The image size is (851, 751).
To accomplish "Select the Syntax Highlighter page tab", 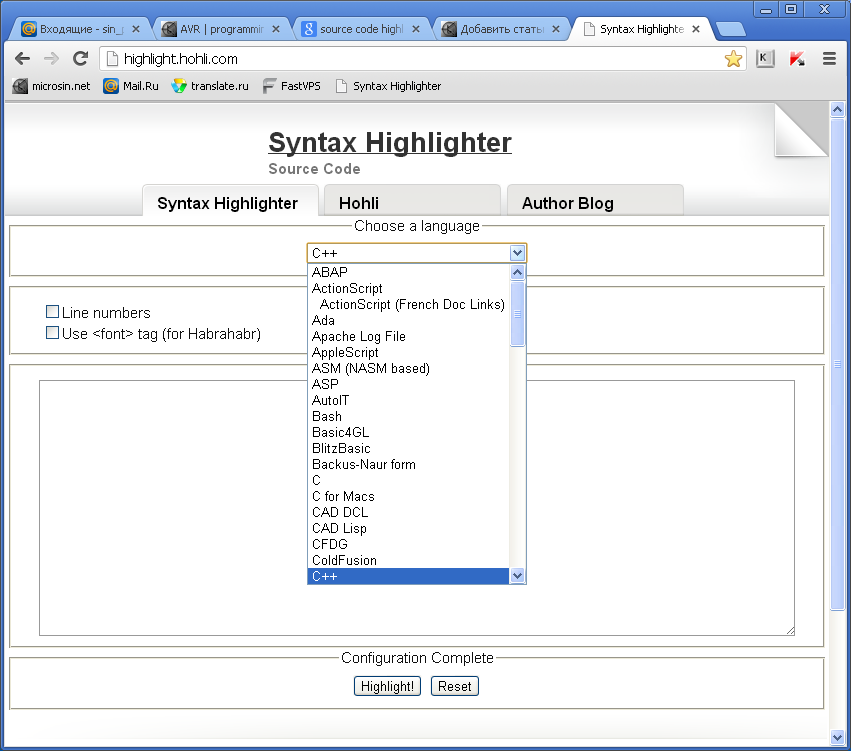I will (x=230, y=201).
